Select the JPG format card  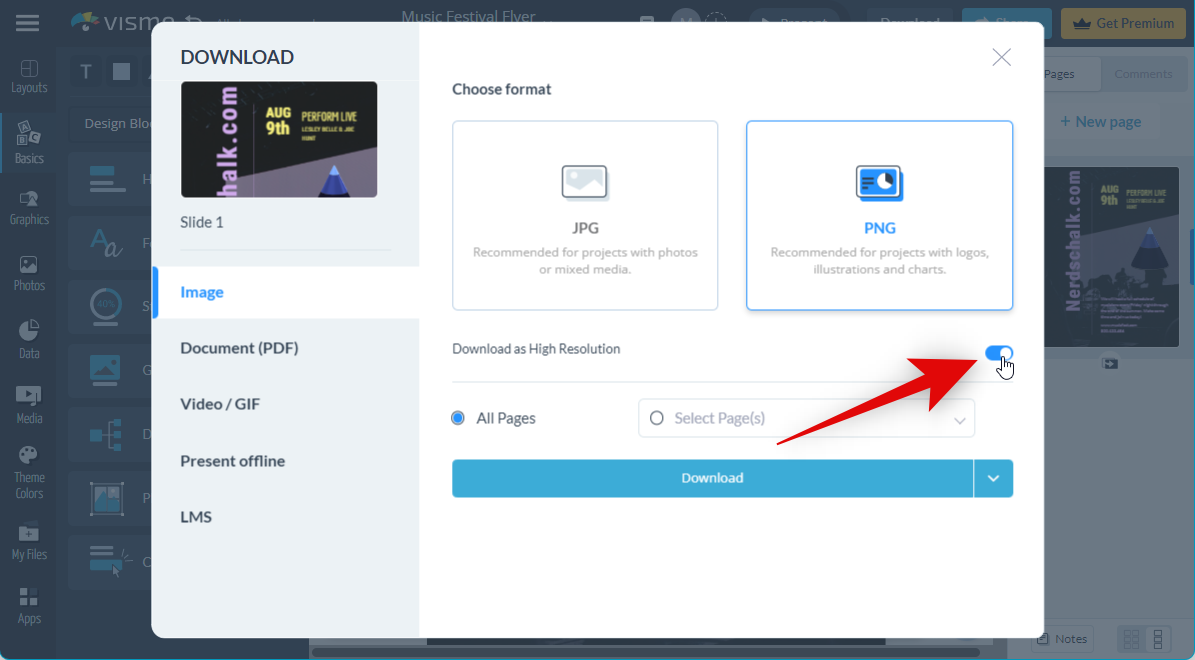pos(585,215)
